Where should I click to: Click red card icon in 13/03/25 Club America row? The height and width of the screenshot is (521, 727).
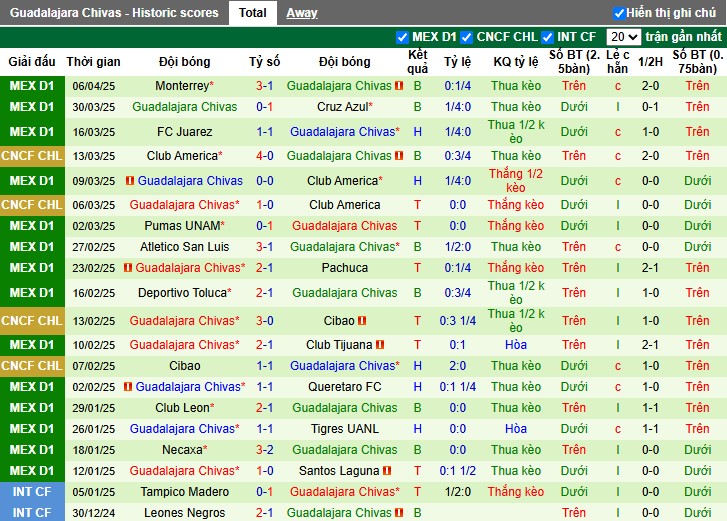click(x=399, y=156)
